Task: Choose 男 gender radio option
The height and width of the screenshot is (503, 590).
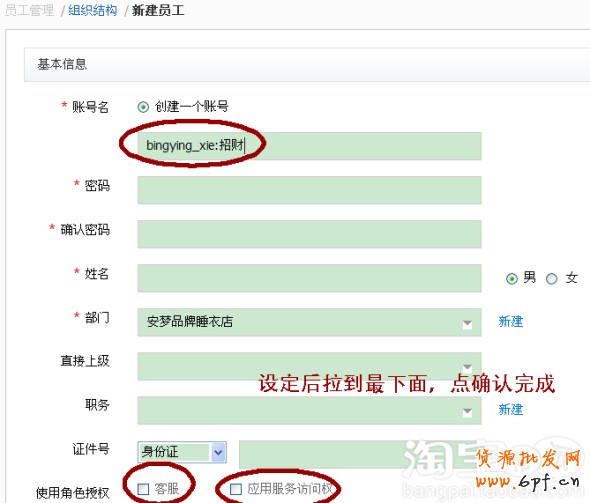Action: pos(511,279)
